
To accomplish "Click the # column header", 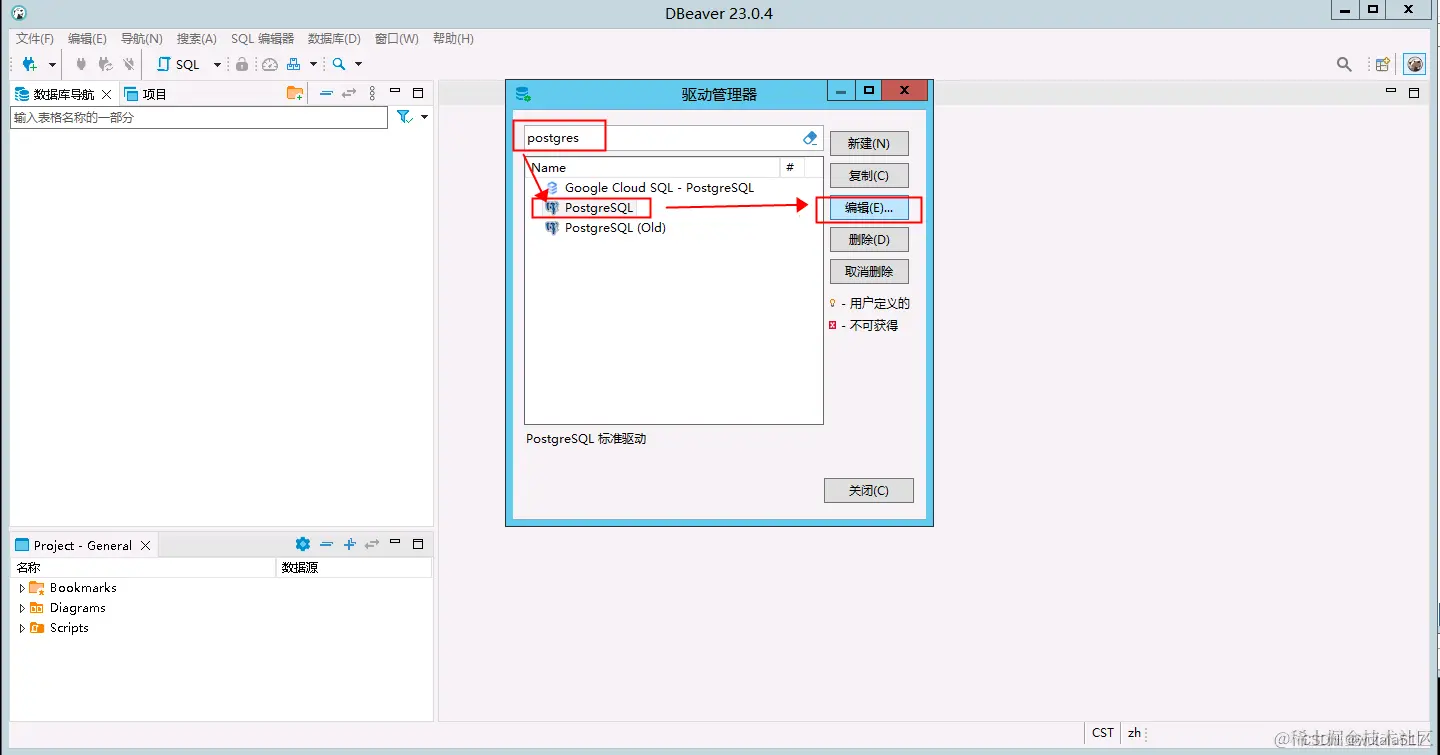I will [x=792, y=167].
